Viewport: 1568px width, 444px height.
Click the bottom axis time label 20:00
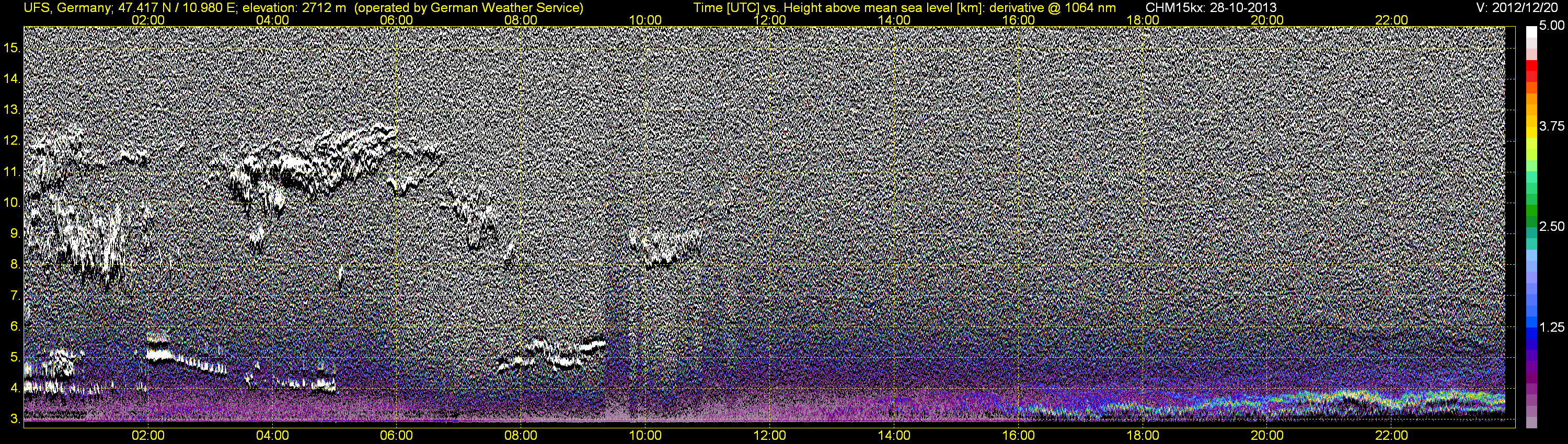[x=1267, y=436]
